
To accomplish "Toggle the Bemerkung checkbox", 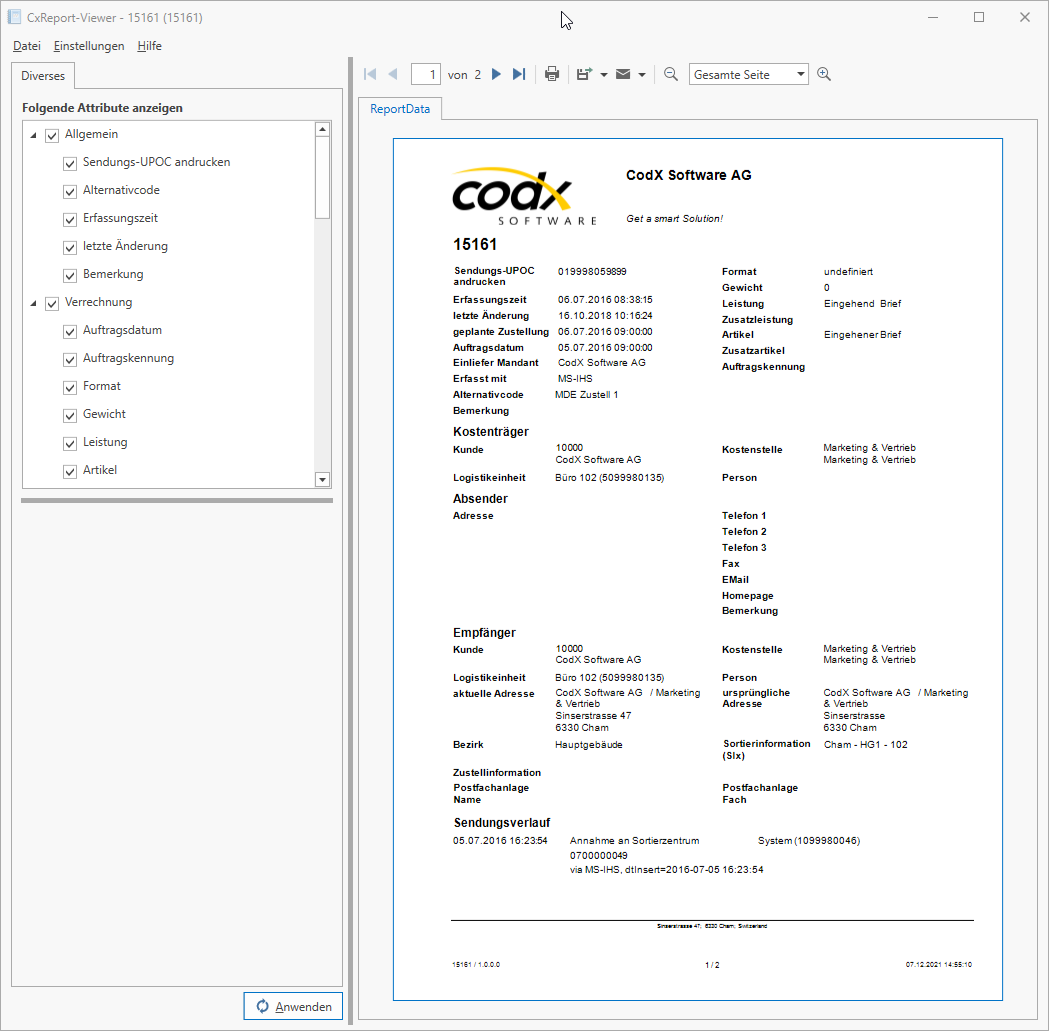I will click(70, 276).
